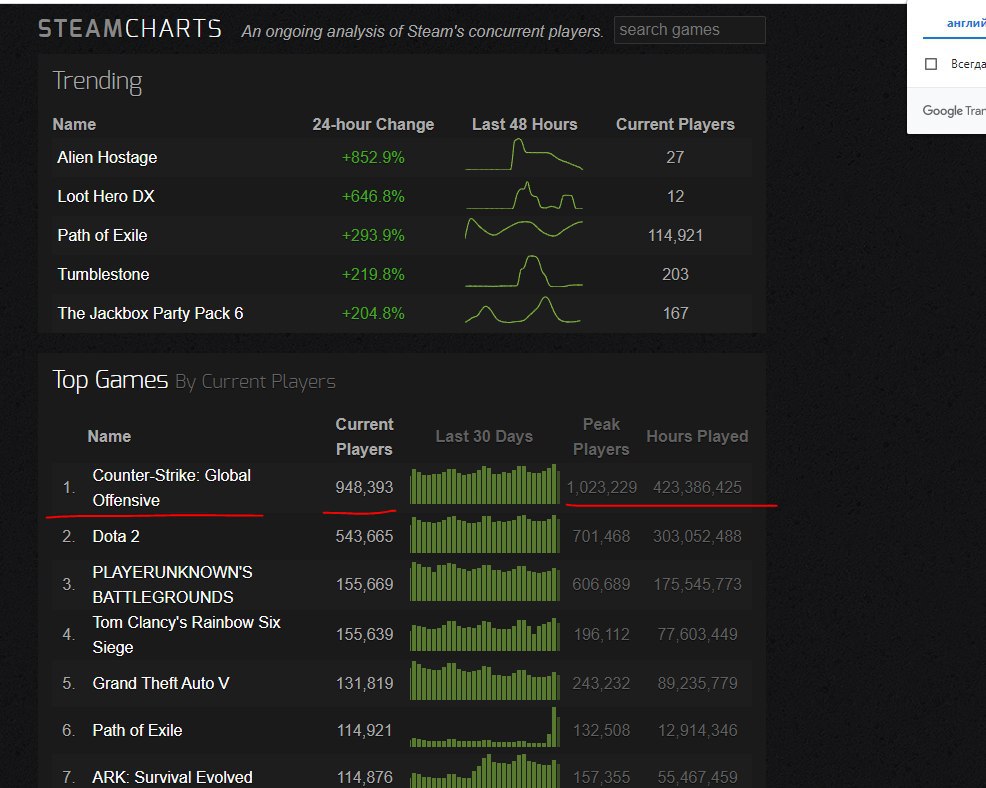Click current players value 131,819
The image size is (986, 788).
tap(364, 683)
